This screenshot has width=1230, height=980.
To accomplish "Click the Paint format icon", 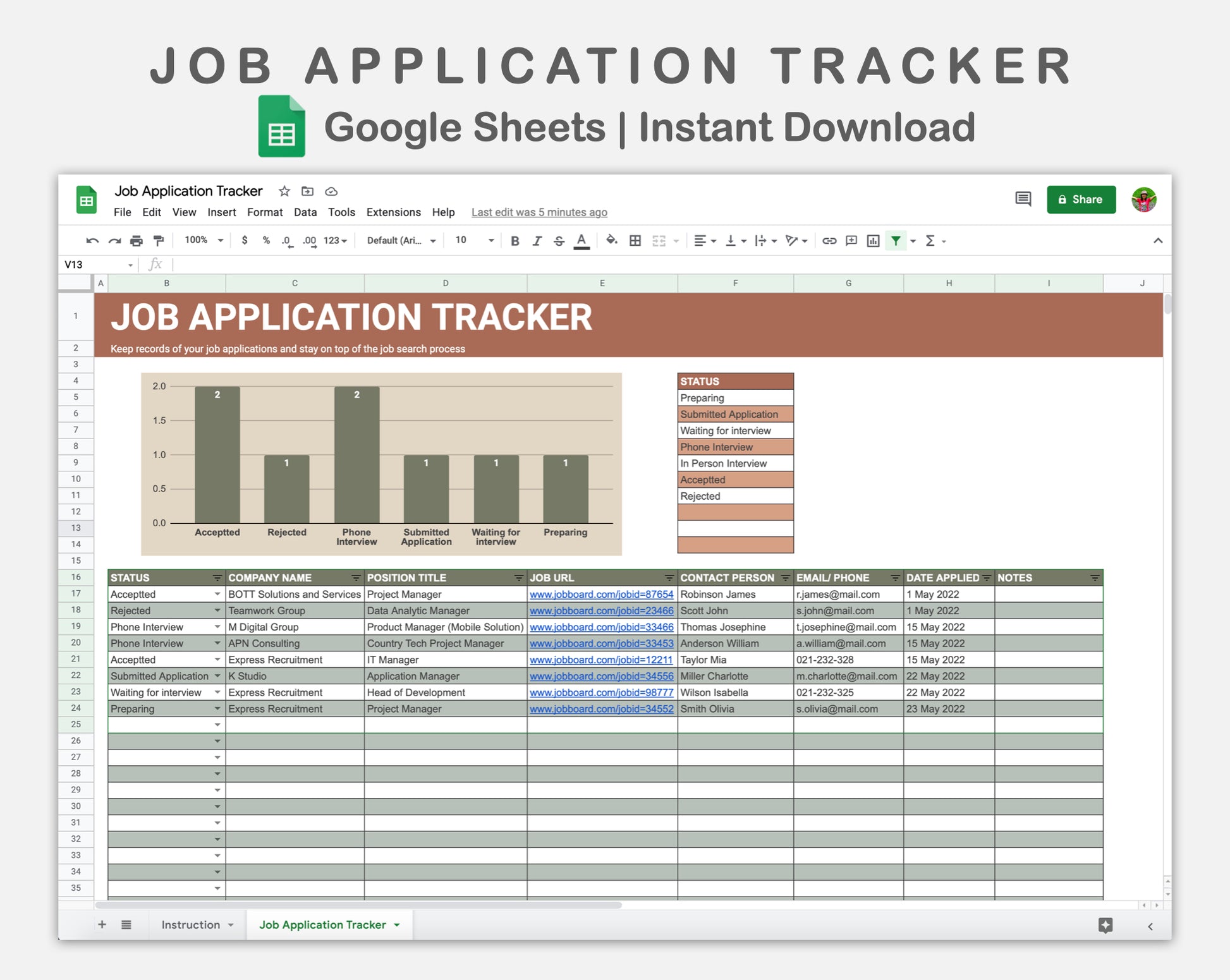I will click(159, 241).
